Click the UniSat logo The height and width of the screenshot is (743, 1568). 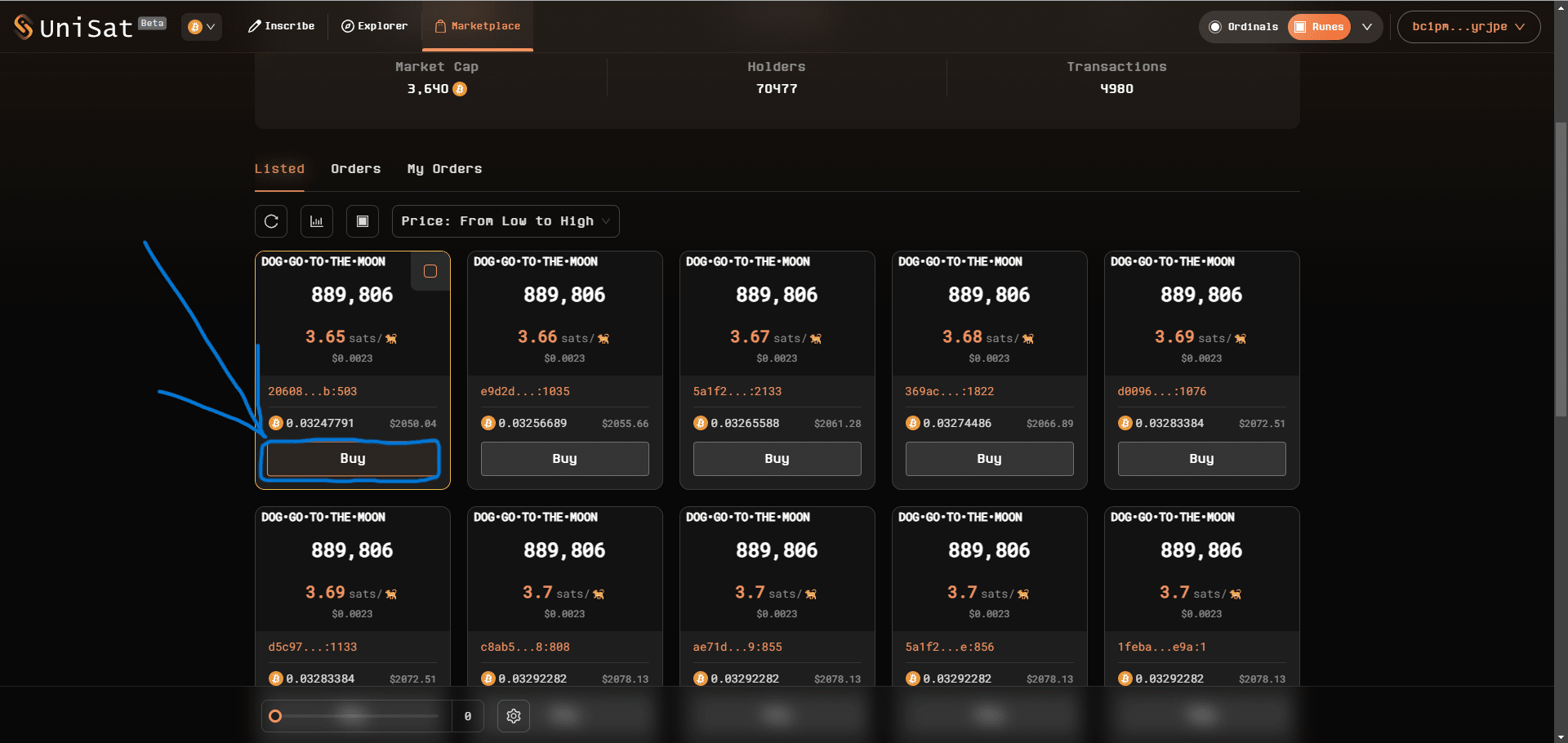coord(73,27)
